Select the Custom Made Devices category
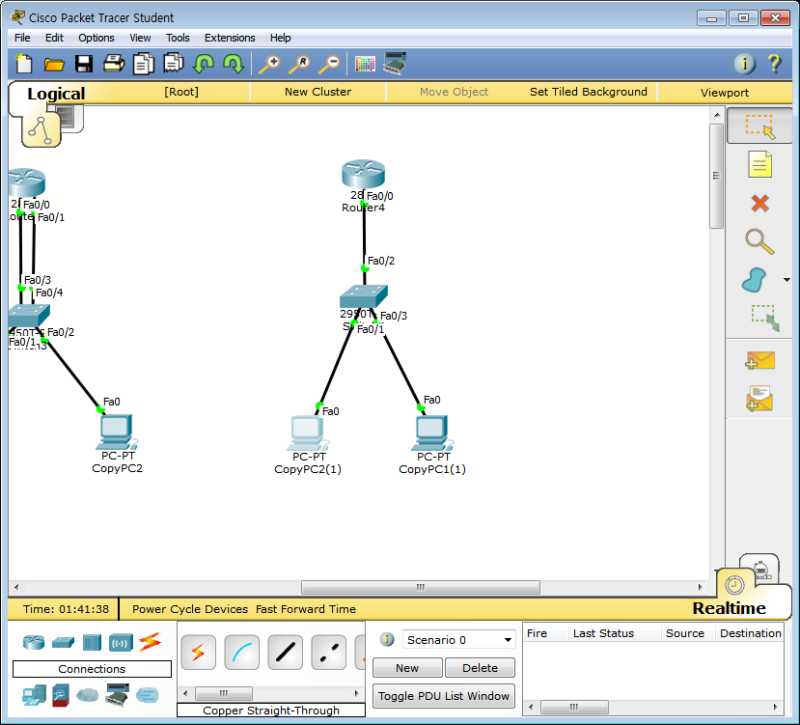The image size is (800, 725). [117, 695]
